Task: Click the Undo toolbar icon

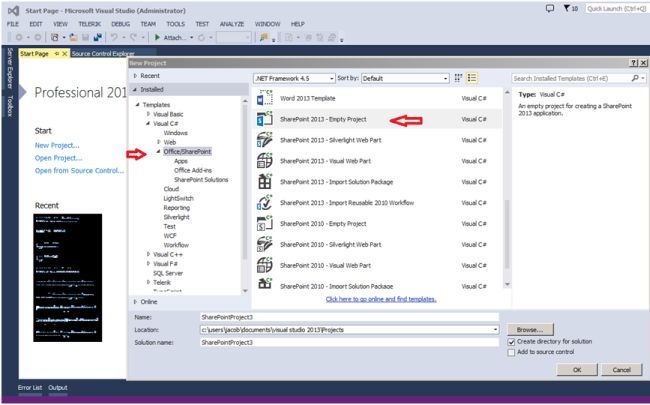Action: click(x=114, y=38)
